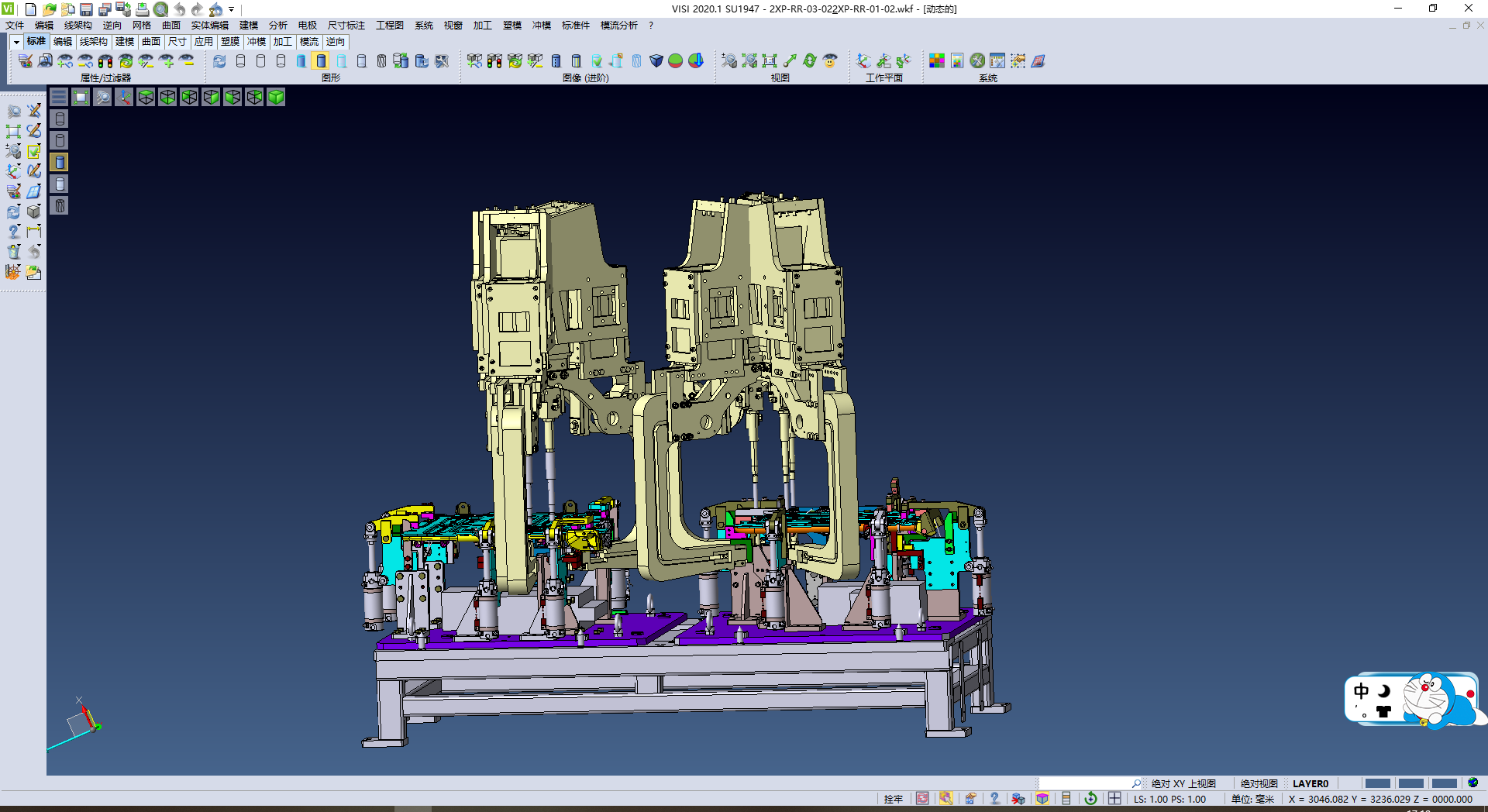Click the color palette grid icon

(937, 60)
